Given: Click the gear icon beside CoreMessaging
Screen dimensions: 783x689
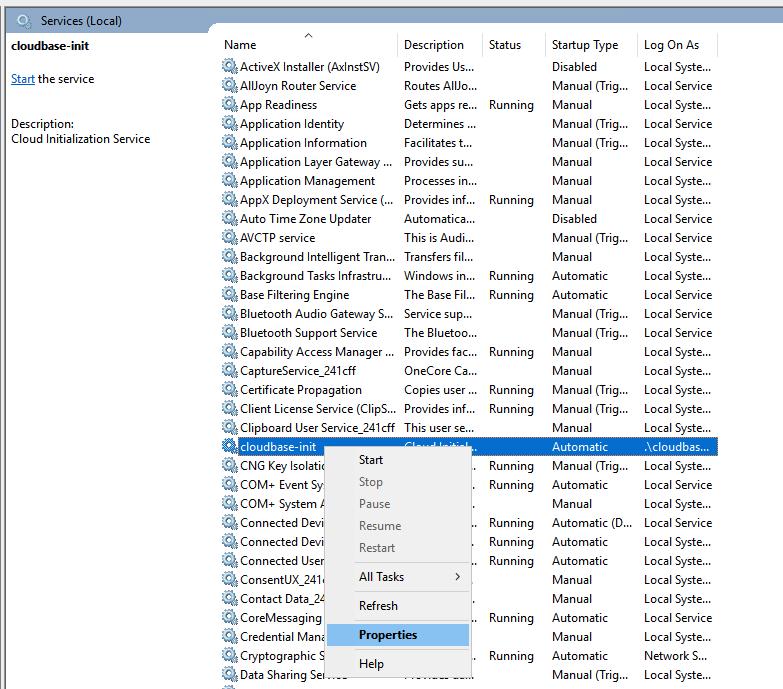Looking at the screenshot, I should tap(230, 618).
